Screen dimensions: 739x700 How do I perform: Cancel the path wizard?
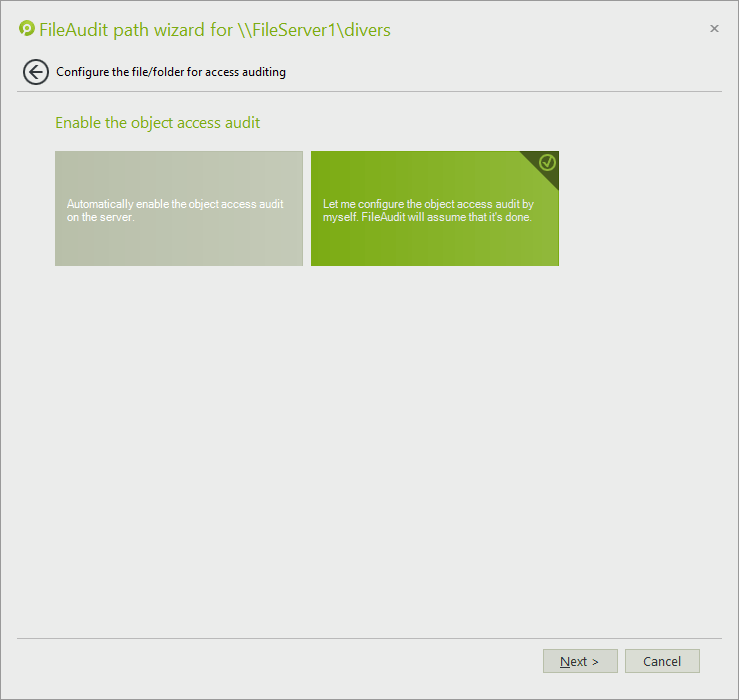pos(662,661)
